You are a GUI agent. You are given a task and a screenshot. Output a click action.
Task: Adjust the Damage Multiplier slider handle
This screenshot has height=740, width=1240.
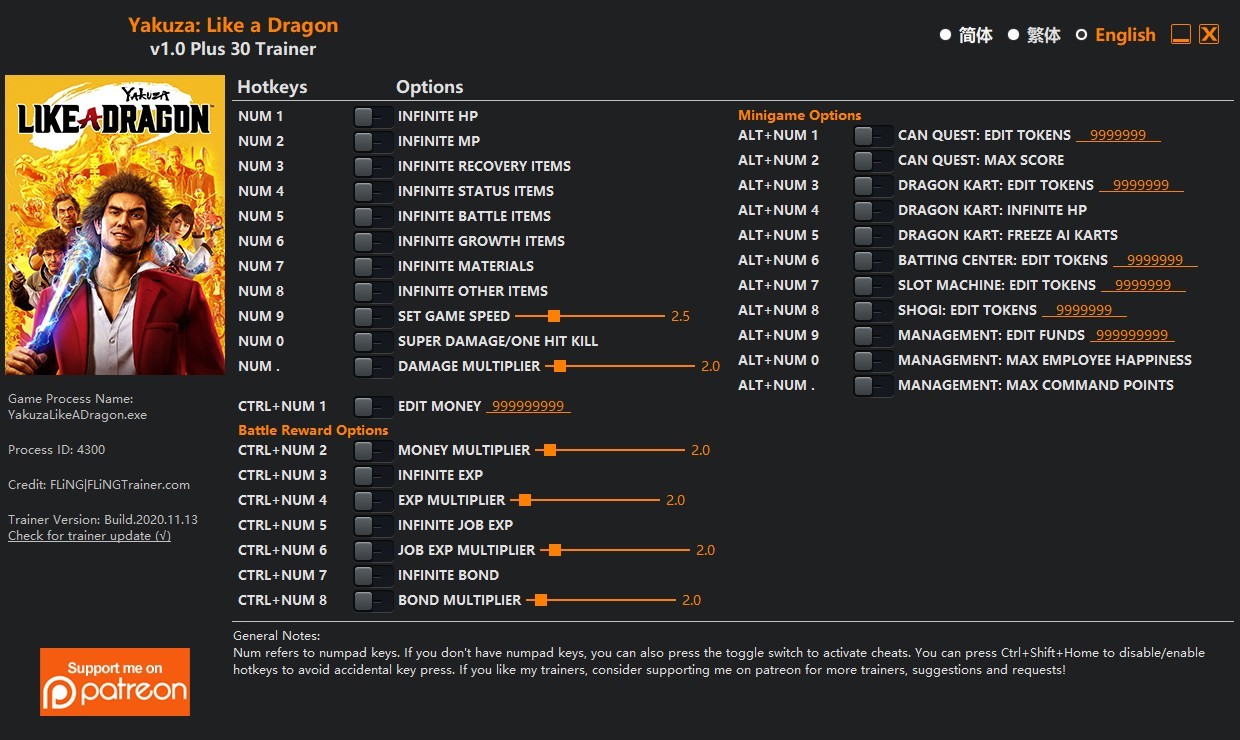[x=560, y=366]
